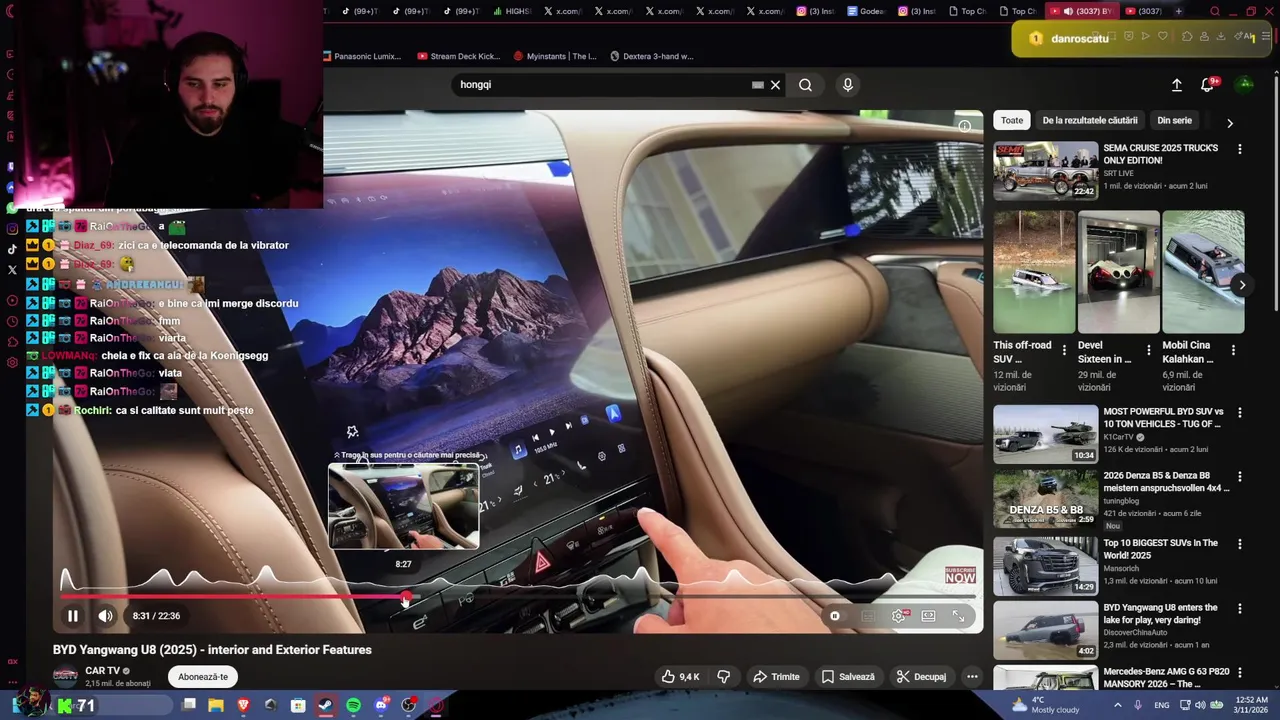The width and height of the screenshot is (1280, 720).
Task: Open the Myinstants bookmark
Action: [x=555, y=56]
